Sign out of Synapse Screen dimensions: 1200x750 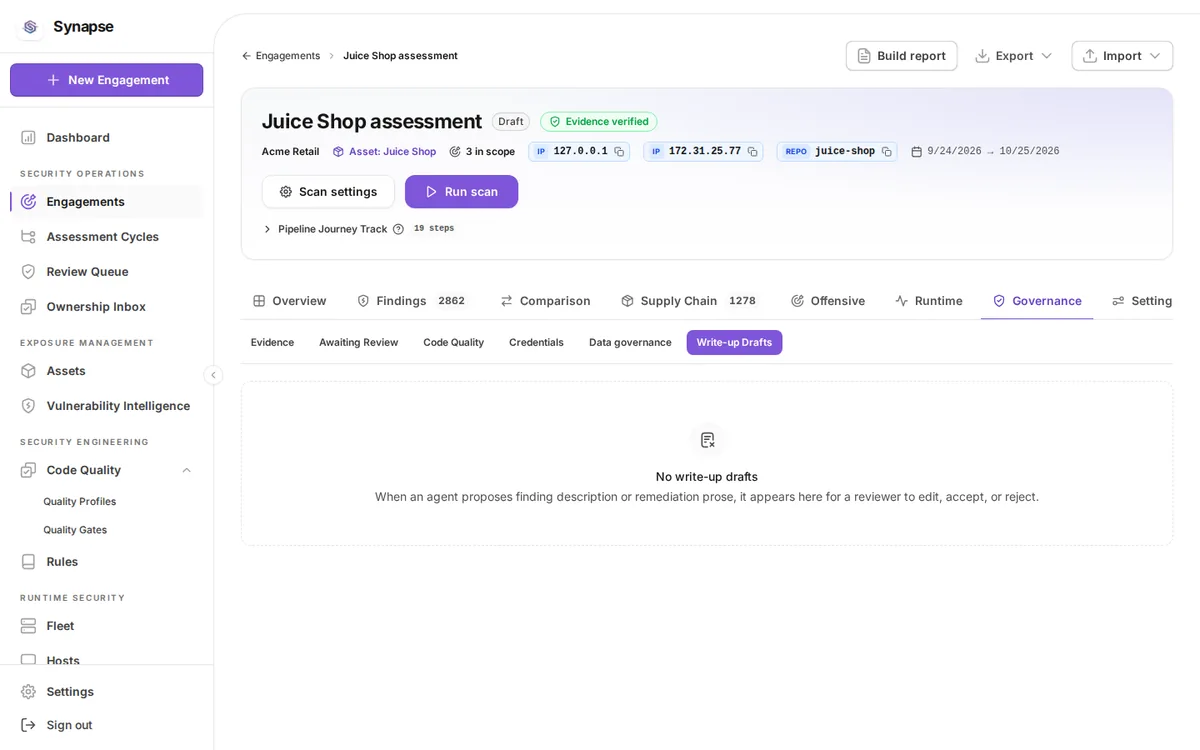point(106,724)
